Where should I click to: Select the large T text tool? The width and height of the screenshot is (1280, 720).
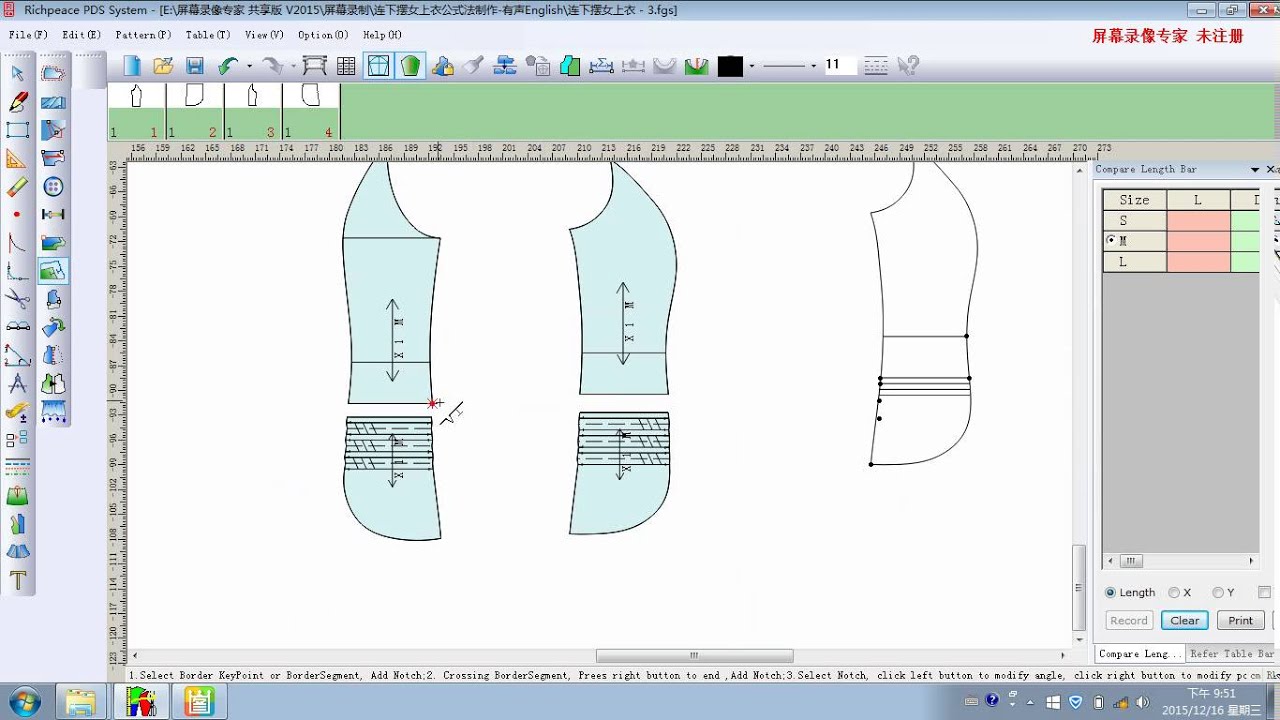click(17, 580)
